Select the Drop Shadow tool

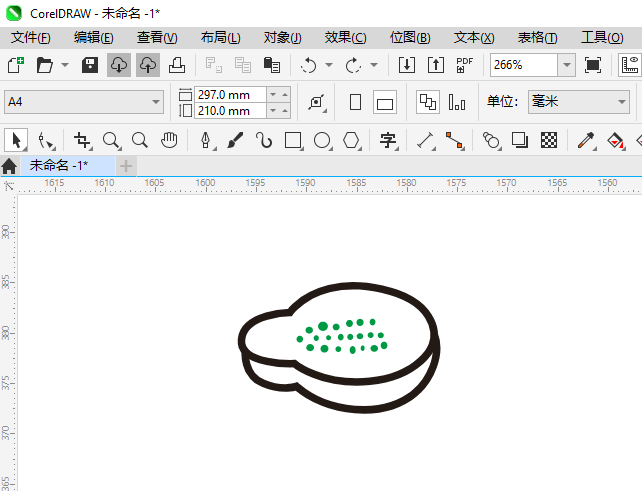tap(520, 140)
